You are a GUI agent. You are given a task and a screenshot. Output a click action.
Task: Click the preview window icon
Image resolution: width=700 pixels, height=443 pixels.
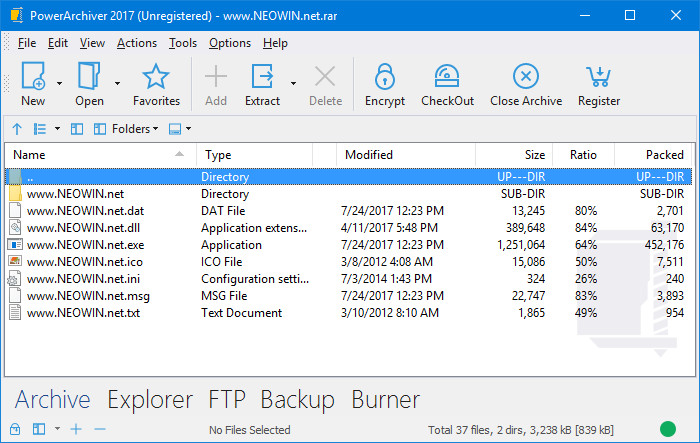[x=175, y=129]
